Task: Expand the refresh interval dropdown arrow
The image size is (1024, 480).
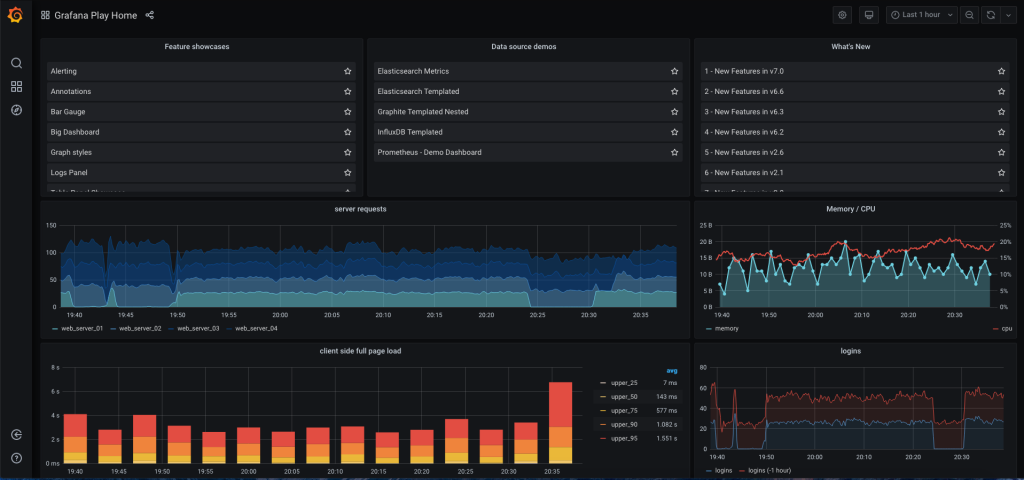Action: coord(1007,15)
